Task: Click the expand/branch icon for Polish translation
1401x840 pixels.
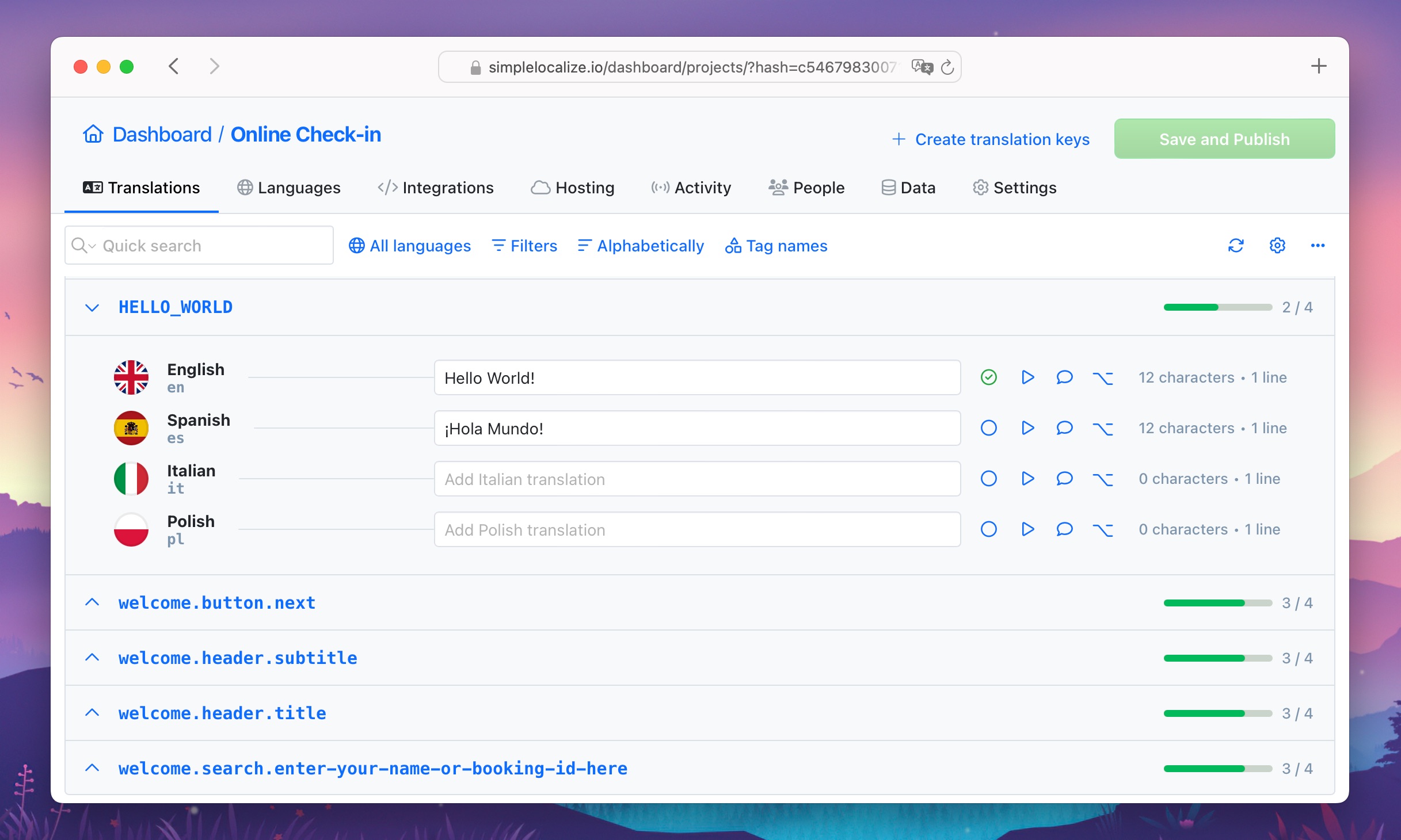Action: coord(1102,529)
